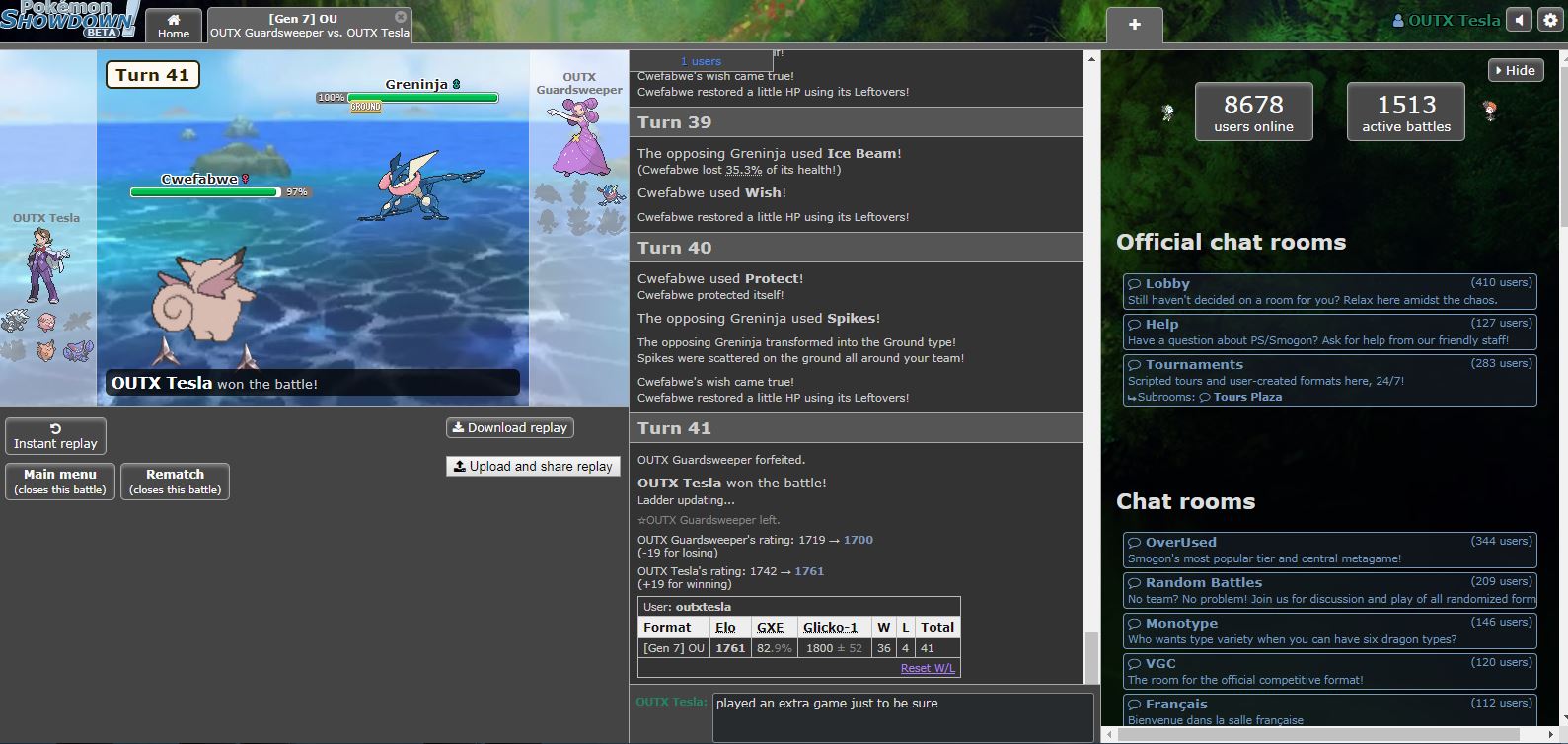Download replay file
Image resolution: width=1568 pixels, height=744 pixels.
pos(510,427)
